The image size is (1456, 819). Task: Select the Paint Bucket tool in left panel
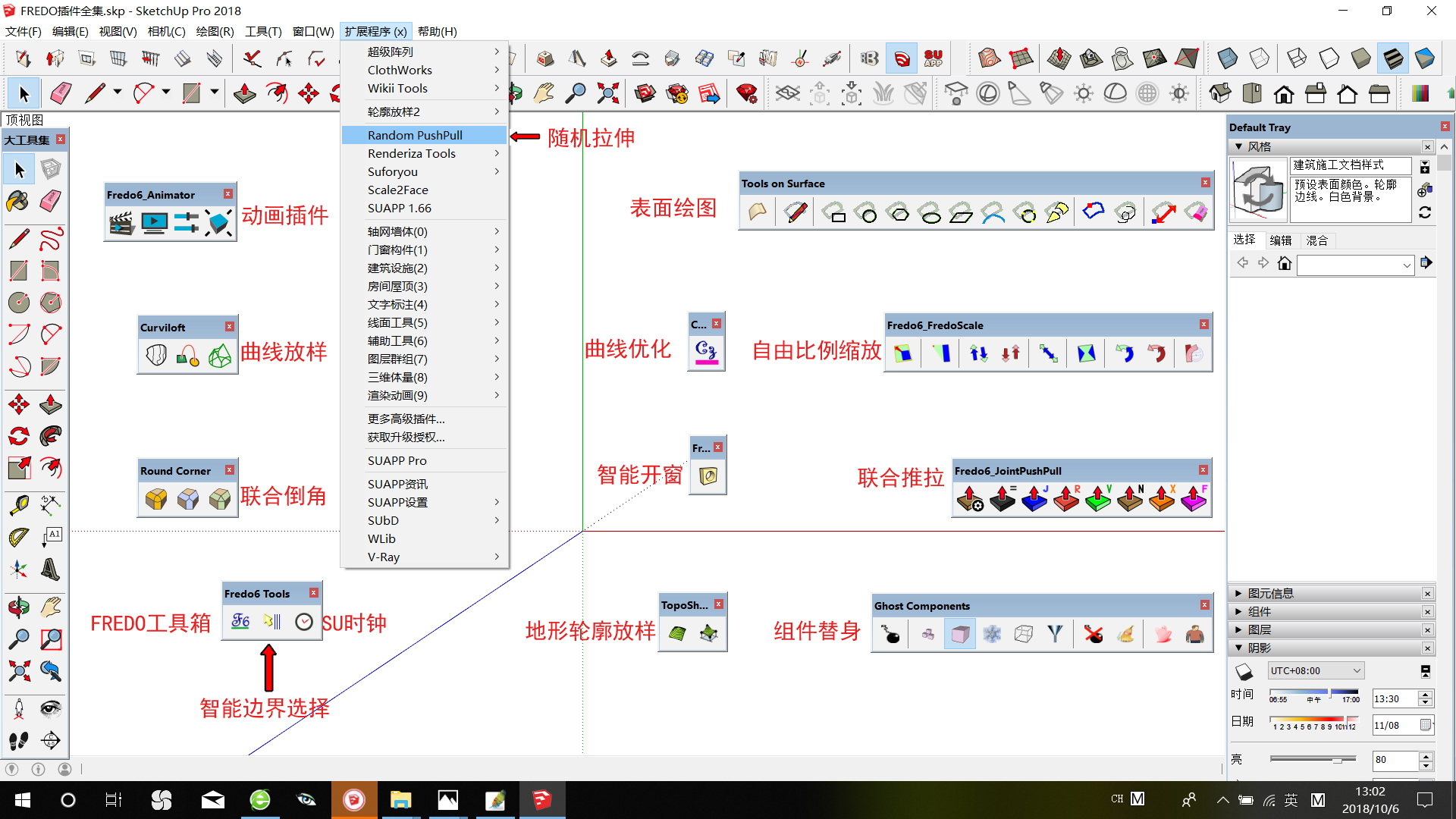[x=18, y=201]
